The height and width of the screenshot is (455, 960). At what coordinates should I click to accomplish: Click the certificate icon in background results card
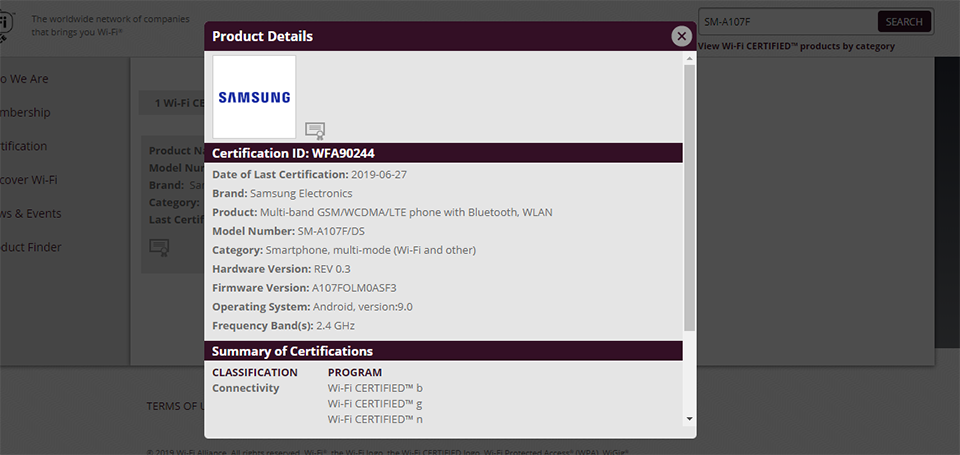159,246
